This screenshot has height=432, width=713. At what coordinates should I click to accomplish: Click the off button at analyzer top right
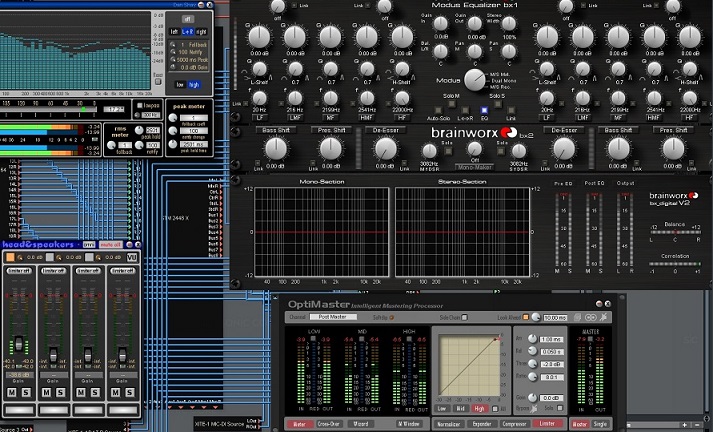click(187, 19)
